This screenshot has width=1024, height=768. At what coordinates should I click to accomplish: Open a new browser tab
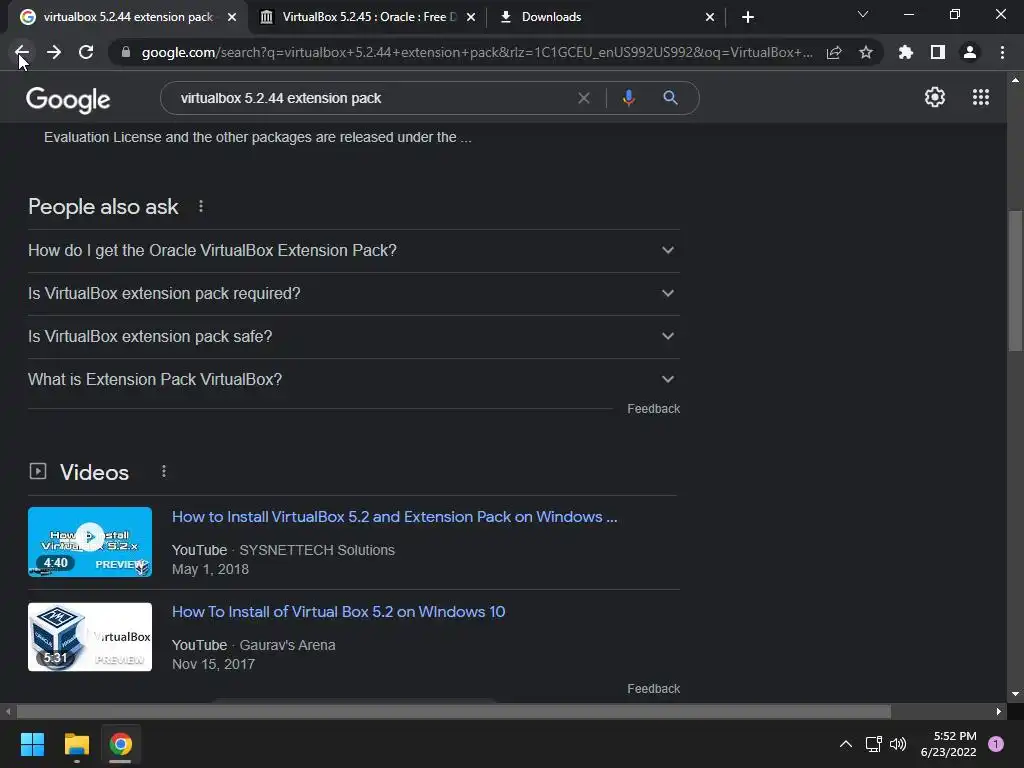pyautogui.click(x=748, y=17)
